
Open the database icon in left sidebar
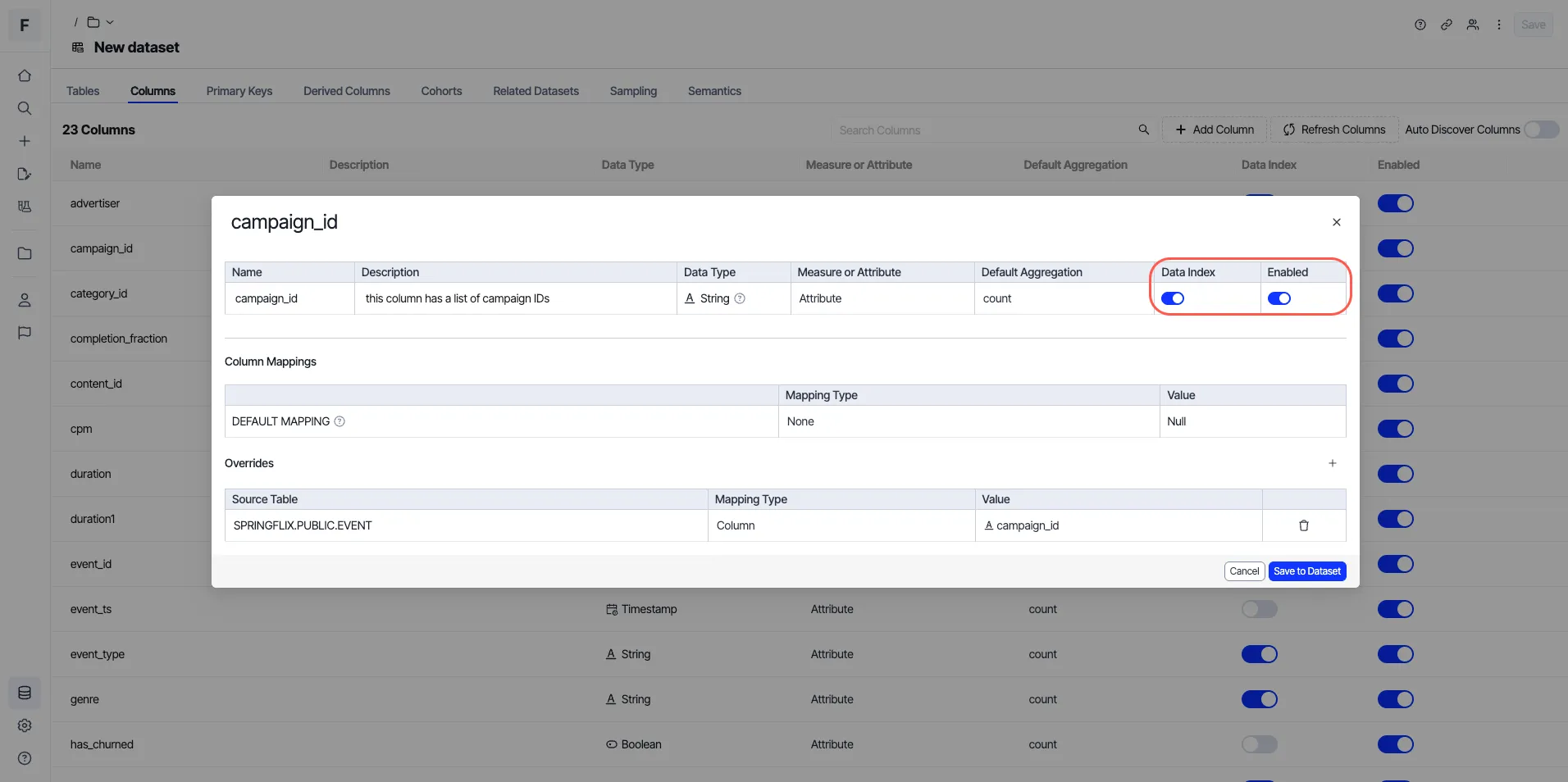25,693
